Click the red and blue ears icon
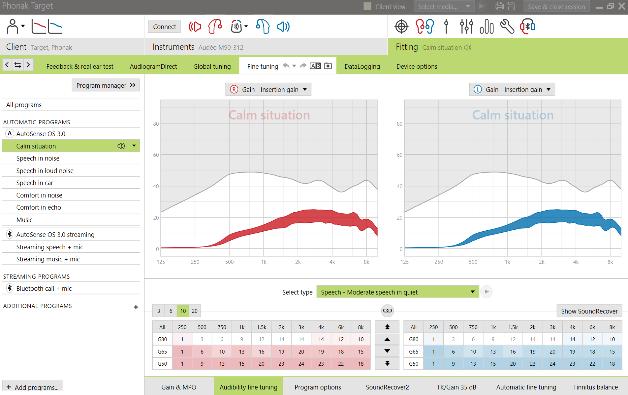This screenshot has width=628, height=395. 425,27
